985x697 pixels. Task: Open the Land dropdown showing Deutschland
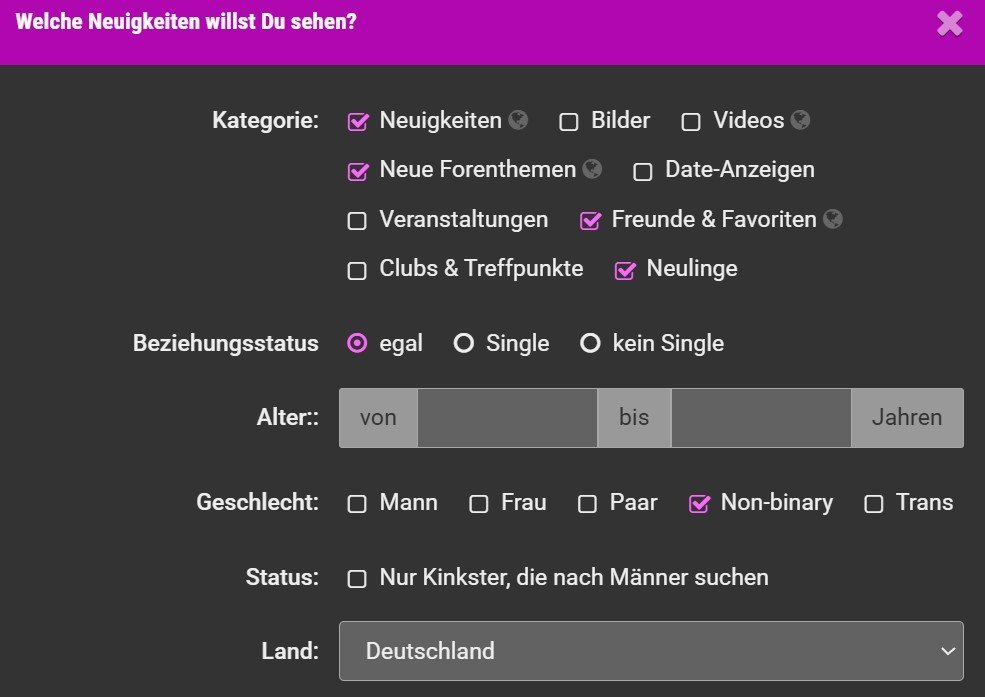click(x=651, y=651)
